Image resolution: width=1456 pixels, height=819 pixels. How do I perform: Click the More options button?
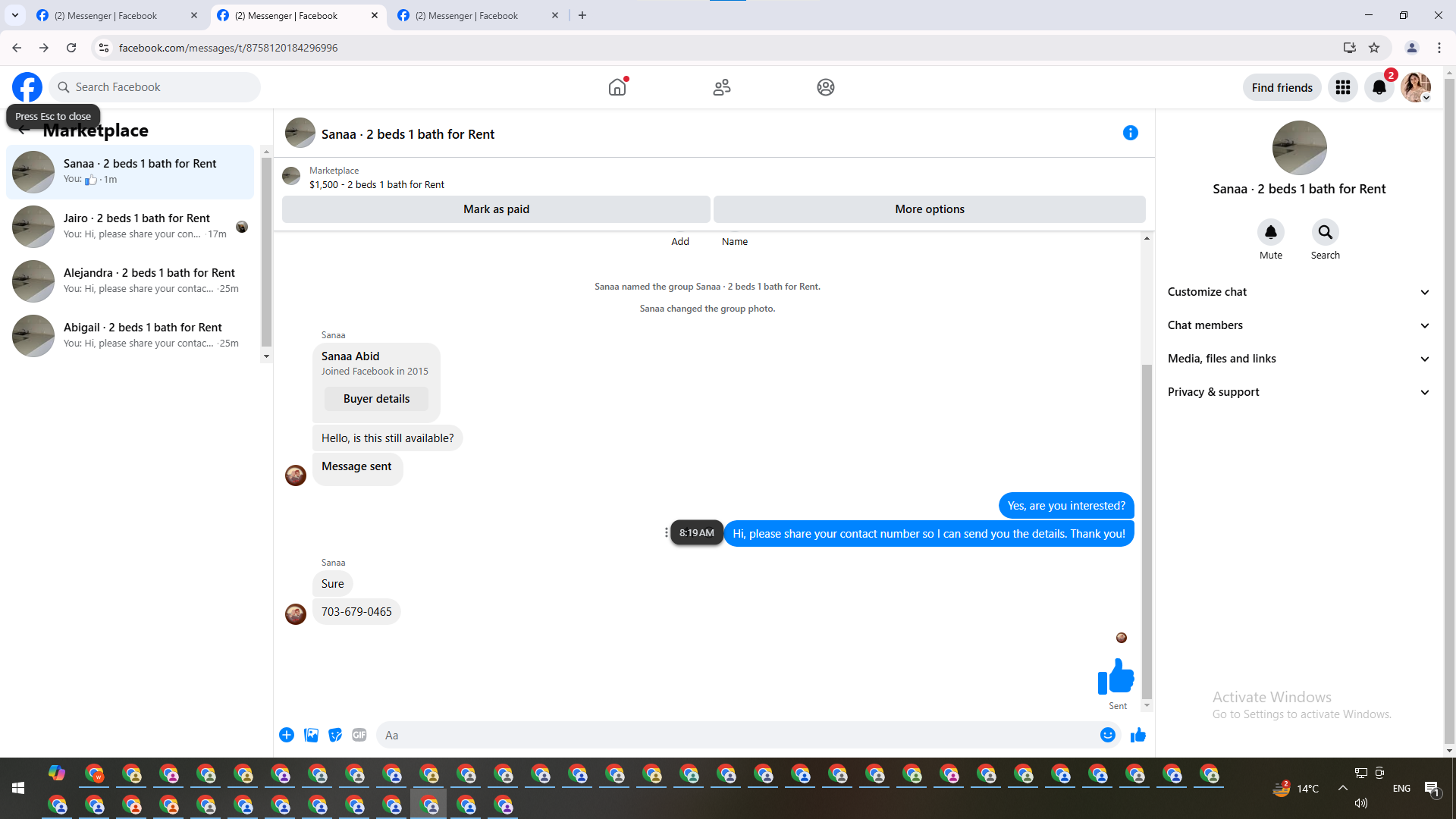click(x=930, y=209)
